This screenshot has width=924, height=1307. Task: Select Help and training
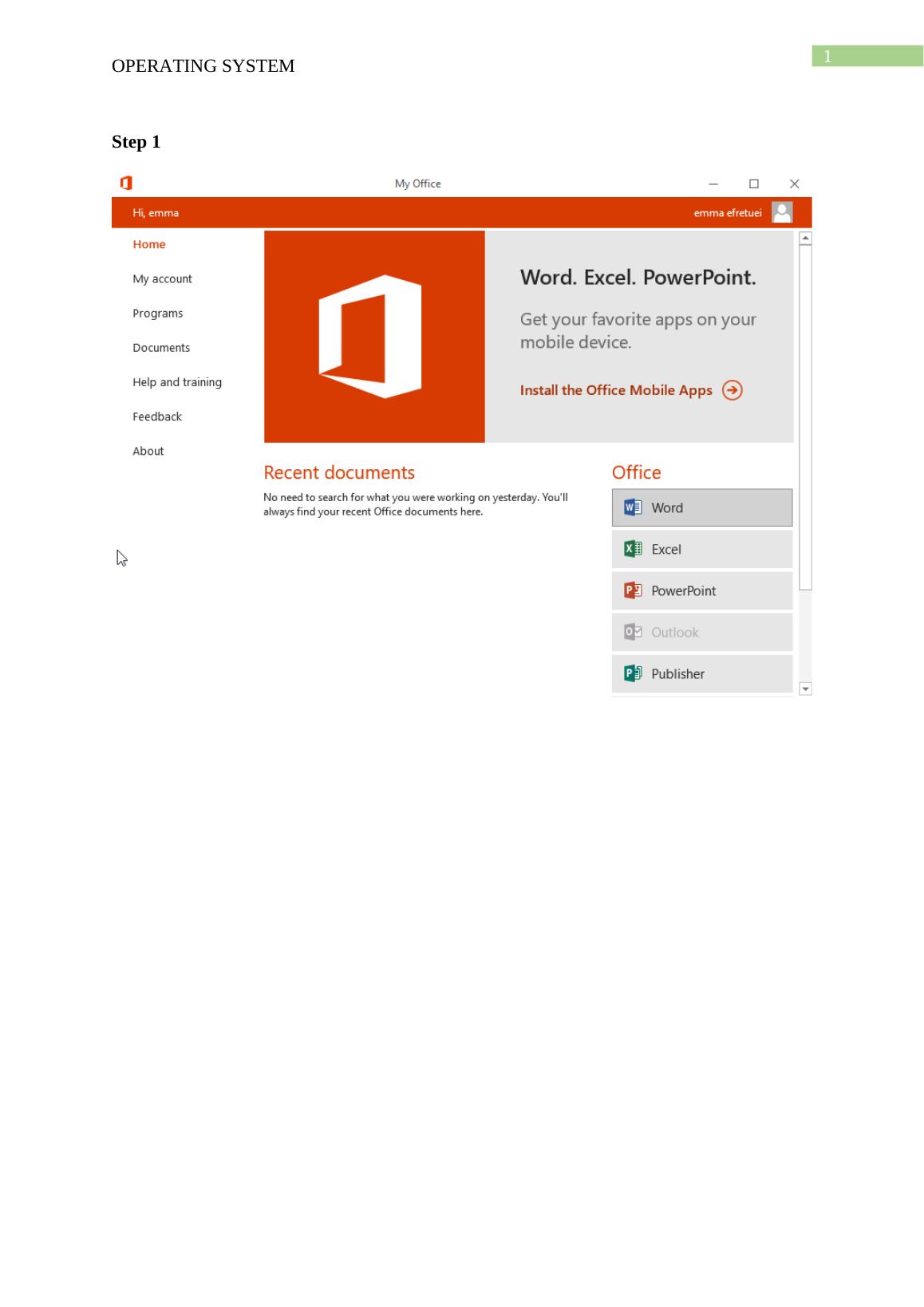177,382
